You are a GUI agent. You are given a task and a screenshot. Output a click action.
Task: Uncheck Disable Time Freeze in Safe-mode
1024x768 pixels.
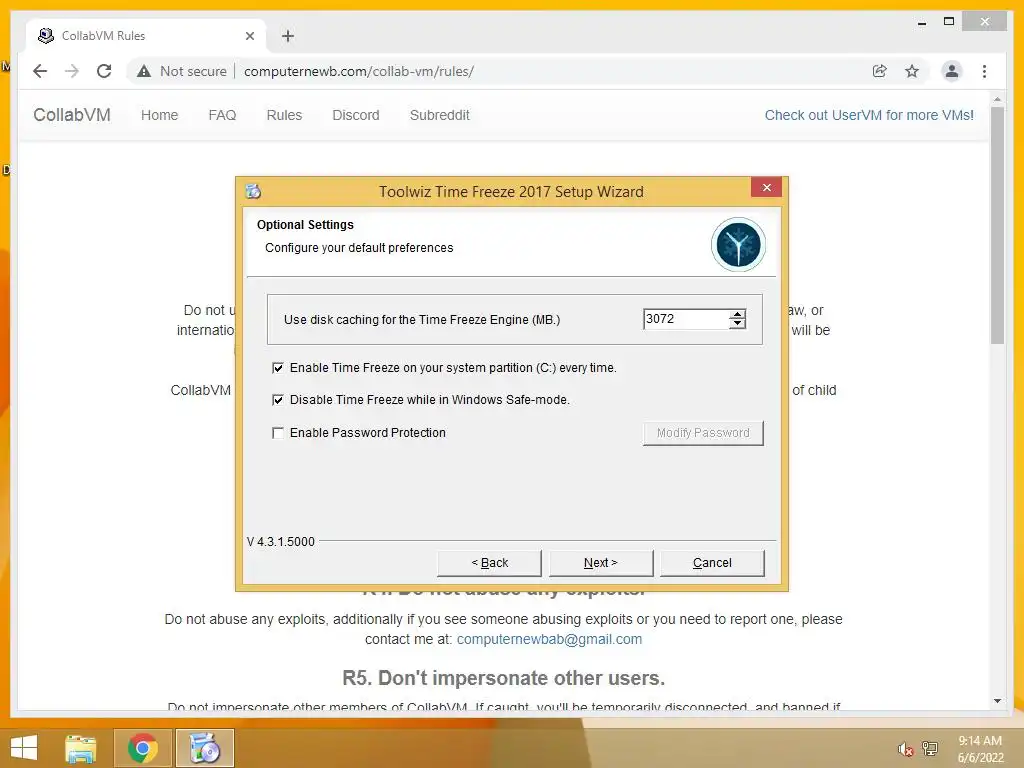[x=278, y=400]
